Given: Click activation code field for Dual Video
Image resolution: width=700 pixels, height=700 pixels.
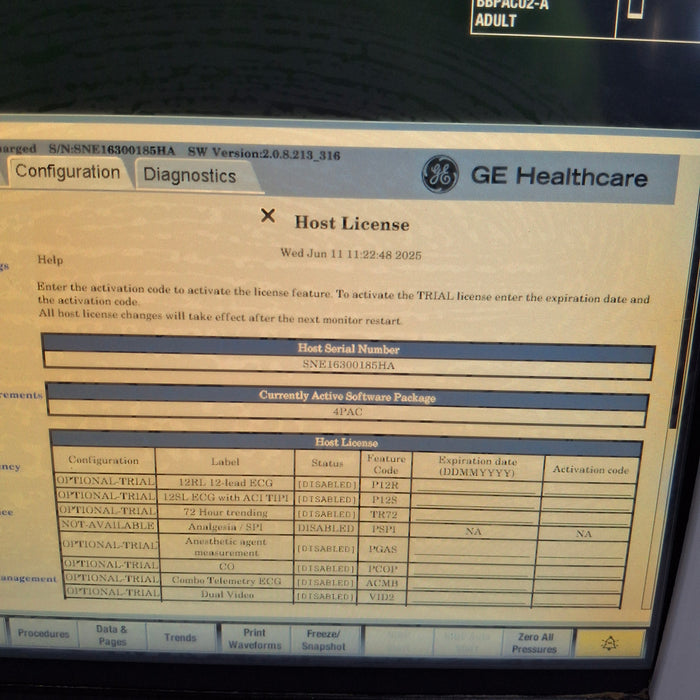Looking at the screenshot, I should pos(577,600).
